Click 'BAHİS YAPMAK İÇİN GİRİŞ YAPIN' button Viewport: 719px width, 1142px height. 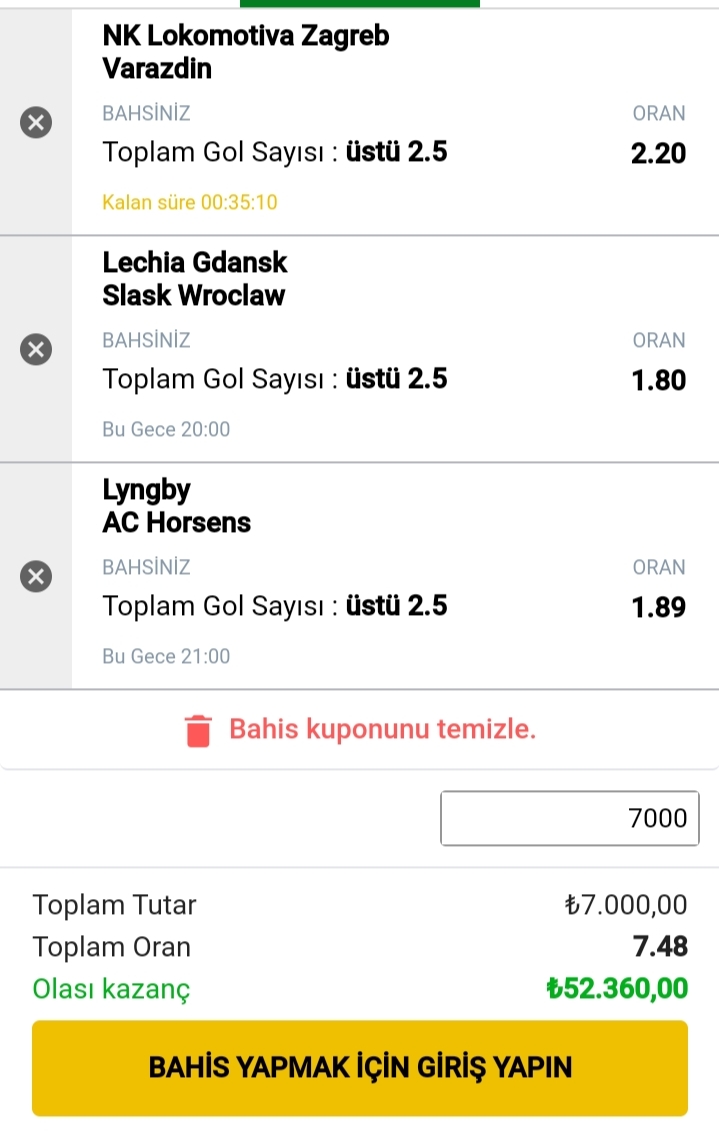pyautogui.click(x=360, y=1068)
